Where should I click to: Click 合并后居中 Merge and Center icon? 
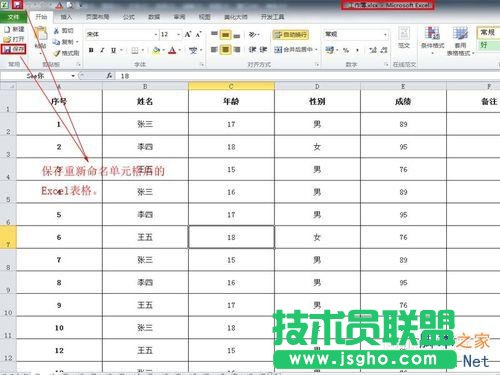(278, 50)
